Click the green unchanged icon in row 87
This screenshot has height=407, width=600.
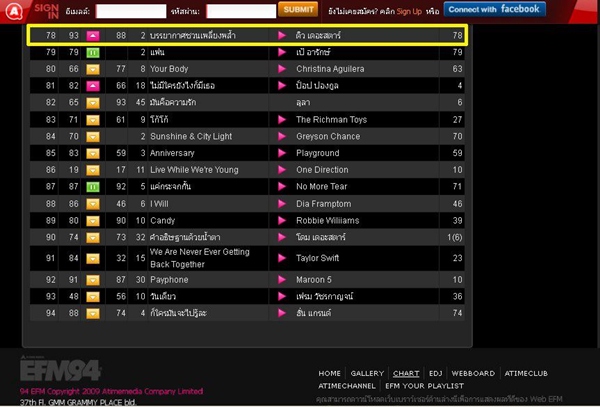(93, 187)
